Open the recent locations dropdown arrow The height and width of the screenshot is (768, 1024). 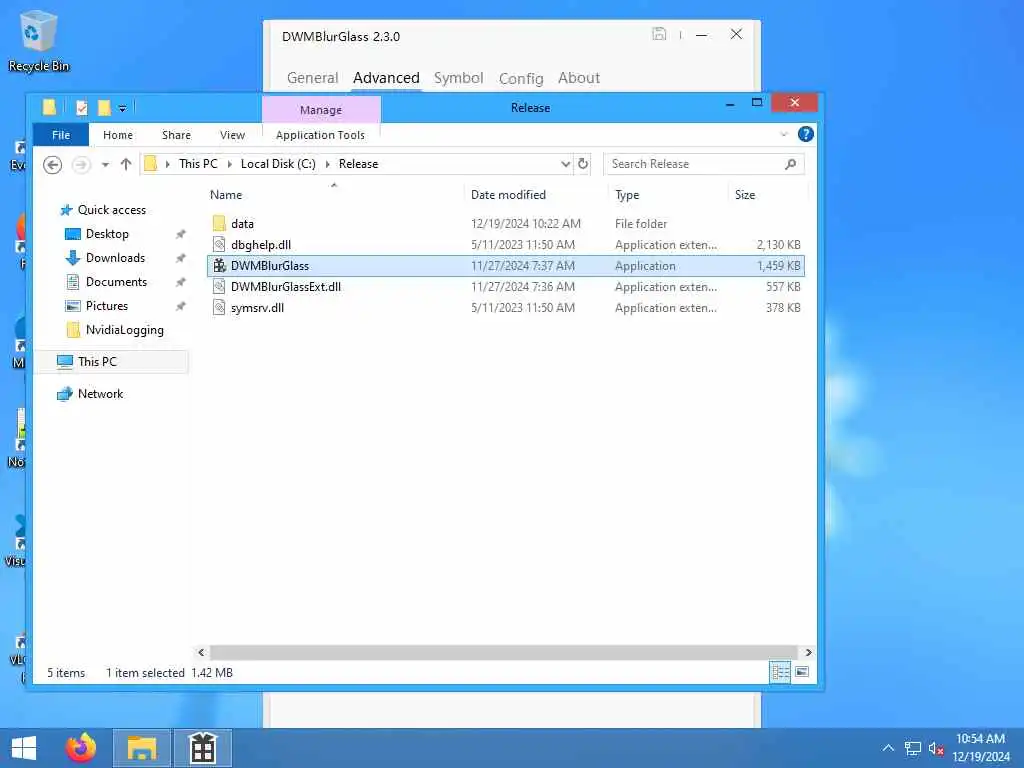pos(105,165)
